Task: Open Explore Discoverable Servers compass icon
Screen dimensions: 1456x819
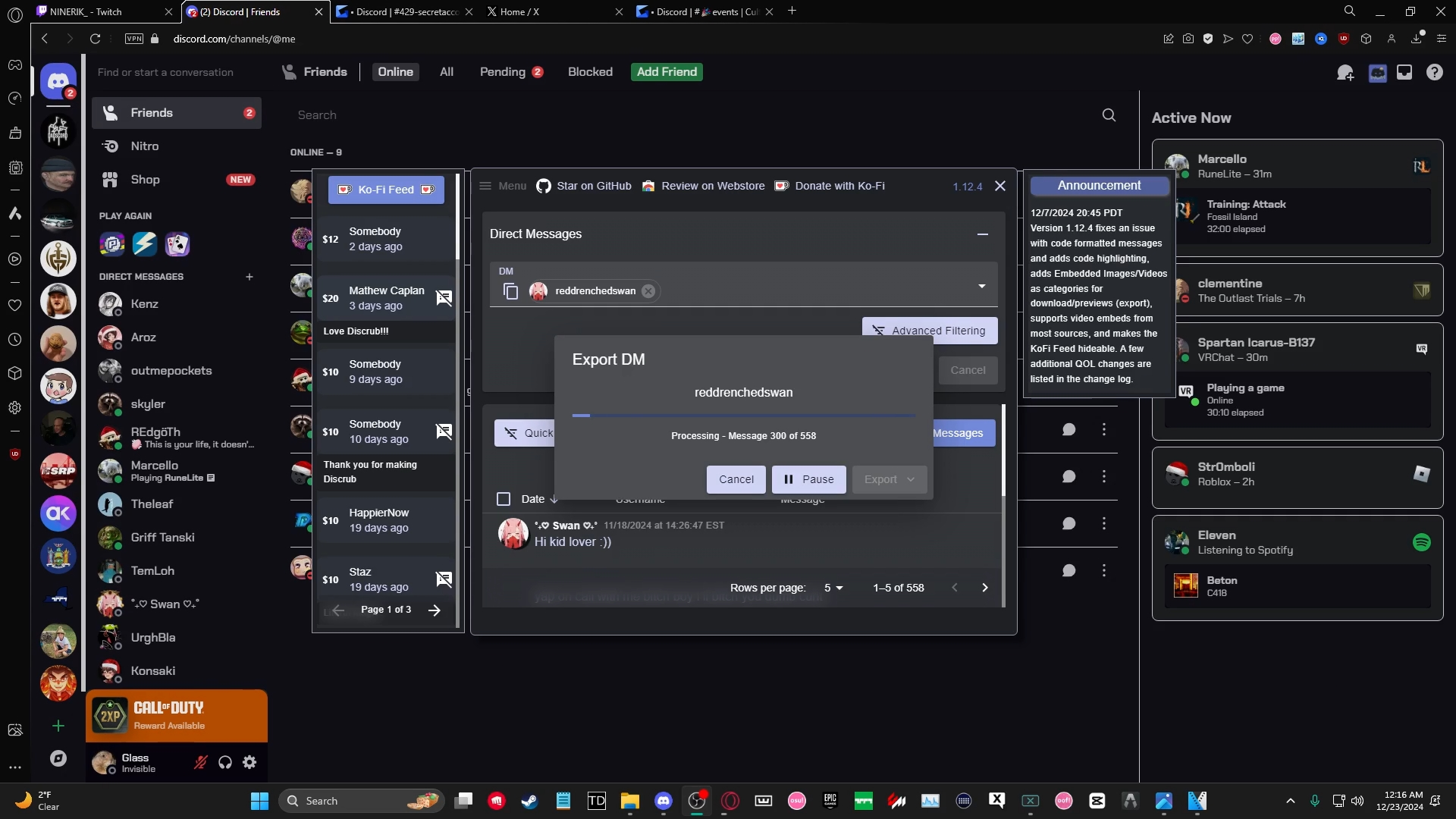Action: click(58, 758)
